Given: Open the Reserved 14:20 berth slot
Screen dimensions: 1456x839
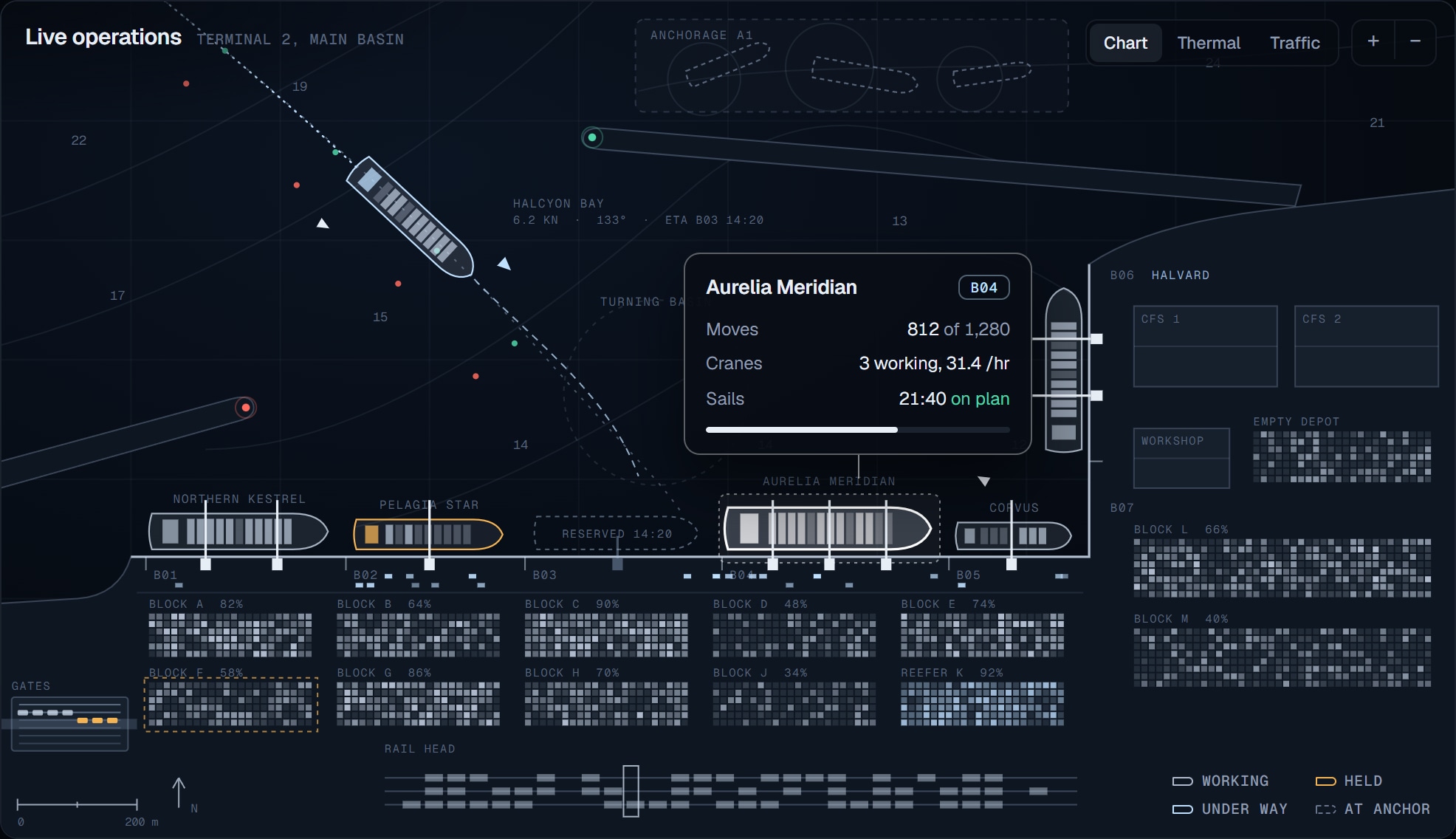Looking at the screenshot, I should [616, 533].
